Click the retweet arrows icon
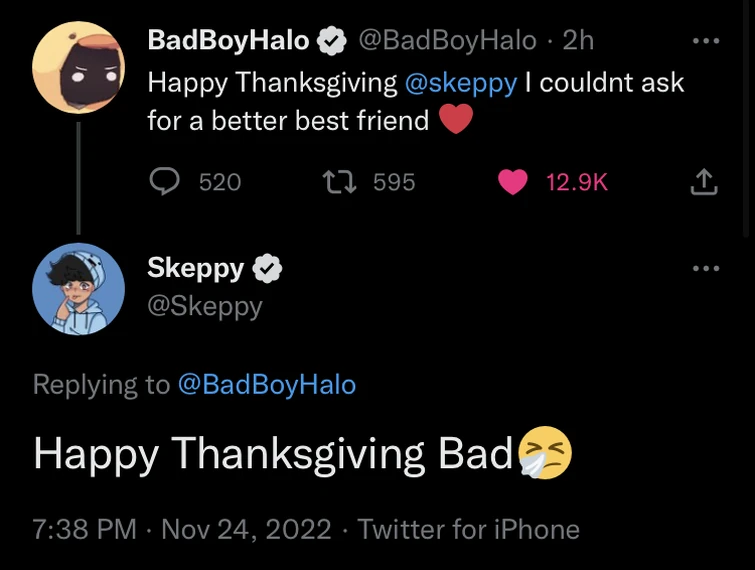This screenshot has height=570, width=755. click(x=337, y=181)
